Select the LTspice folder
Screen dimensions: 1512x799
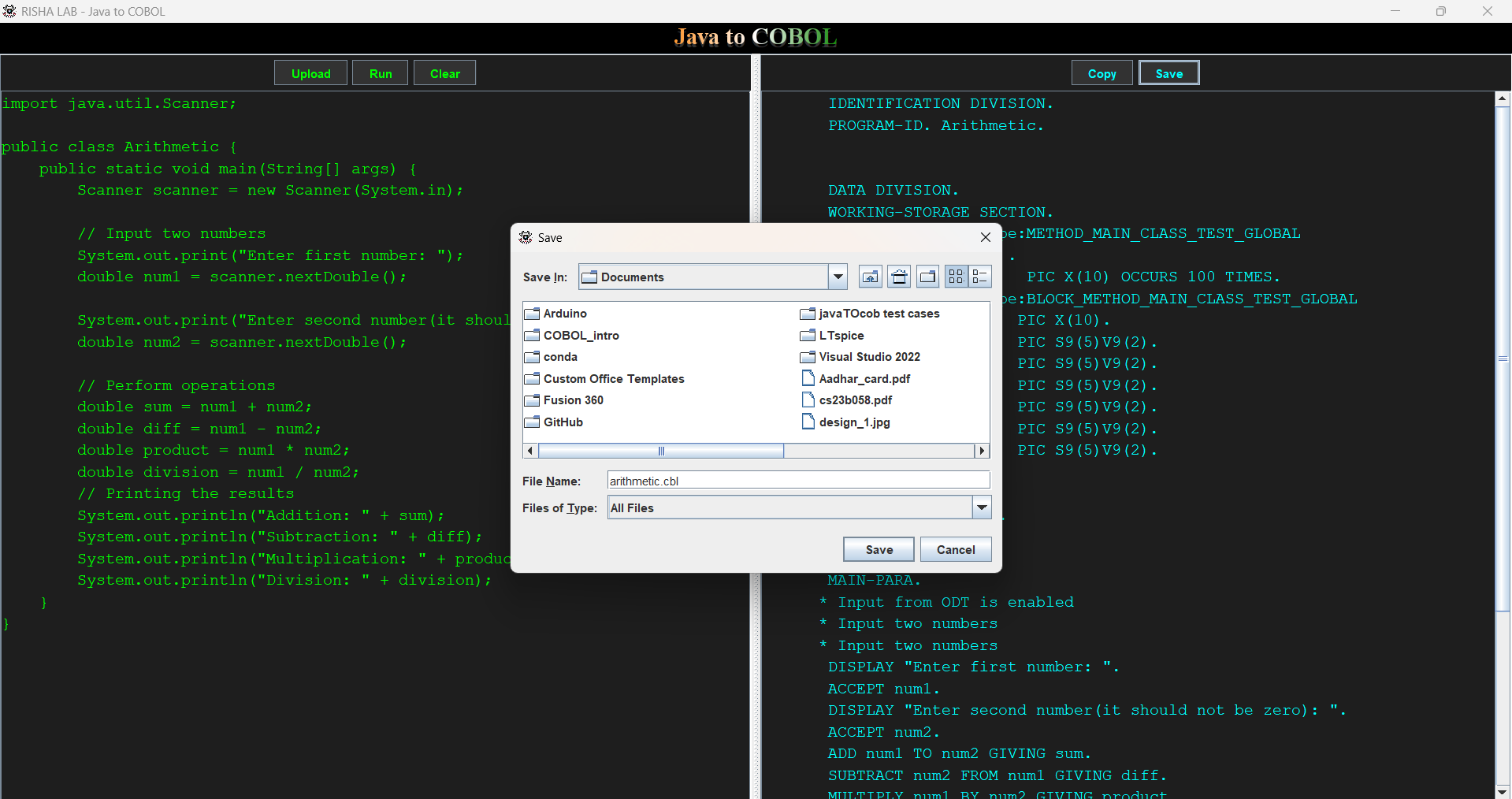point(833,336)
